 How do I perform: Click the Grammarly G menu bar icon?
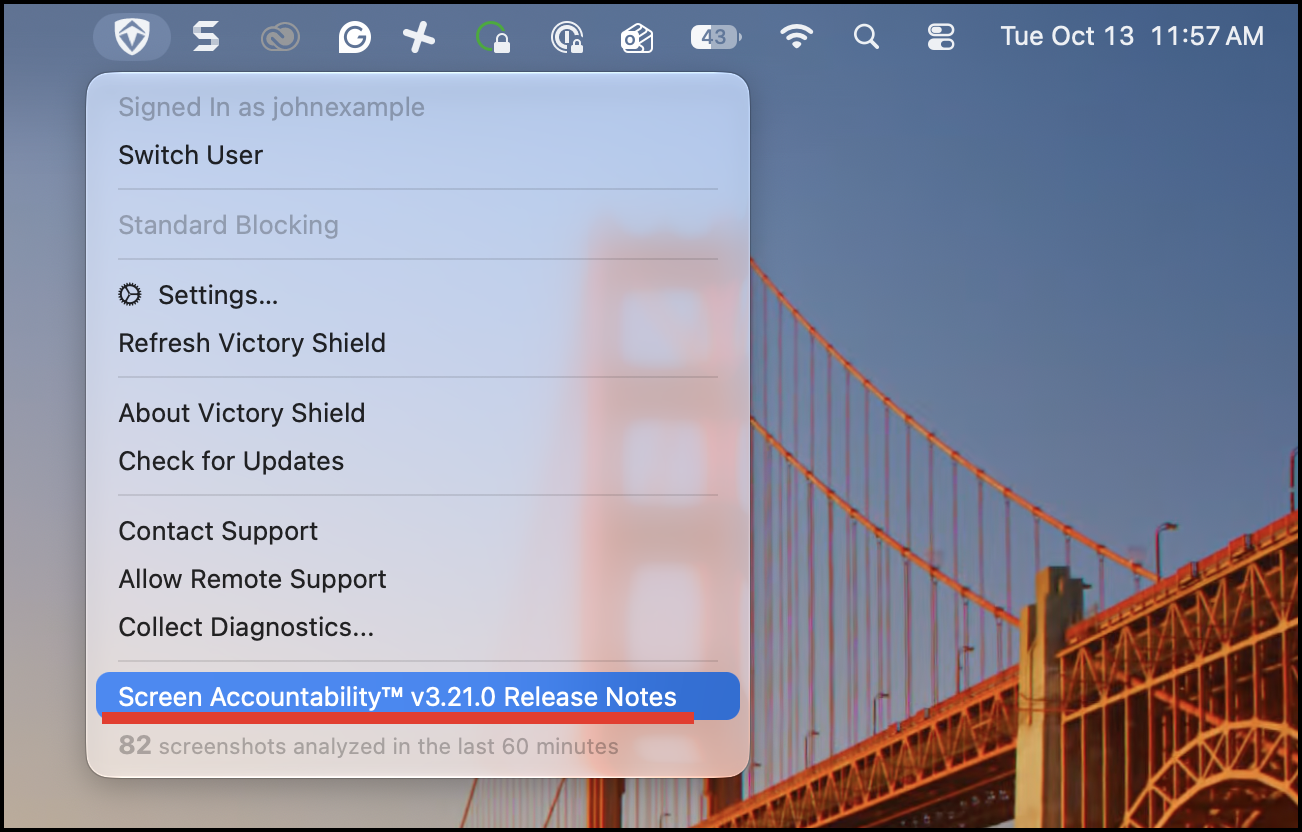pyautogui.click(x=354, y=38)
